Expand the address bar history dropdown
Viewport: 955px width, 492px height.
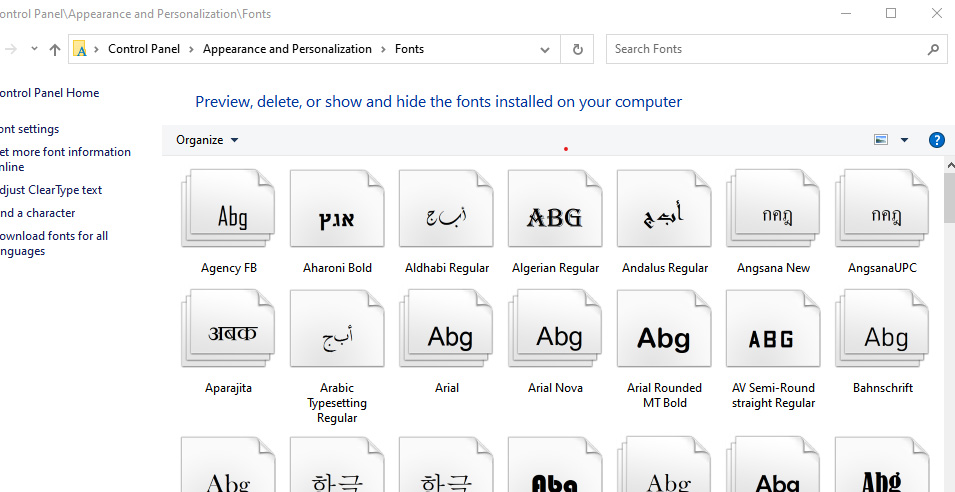(x=545, y=49)
